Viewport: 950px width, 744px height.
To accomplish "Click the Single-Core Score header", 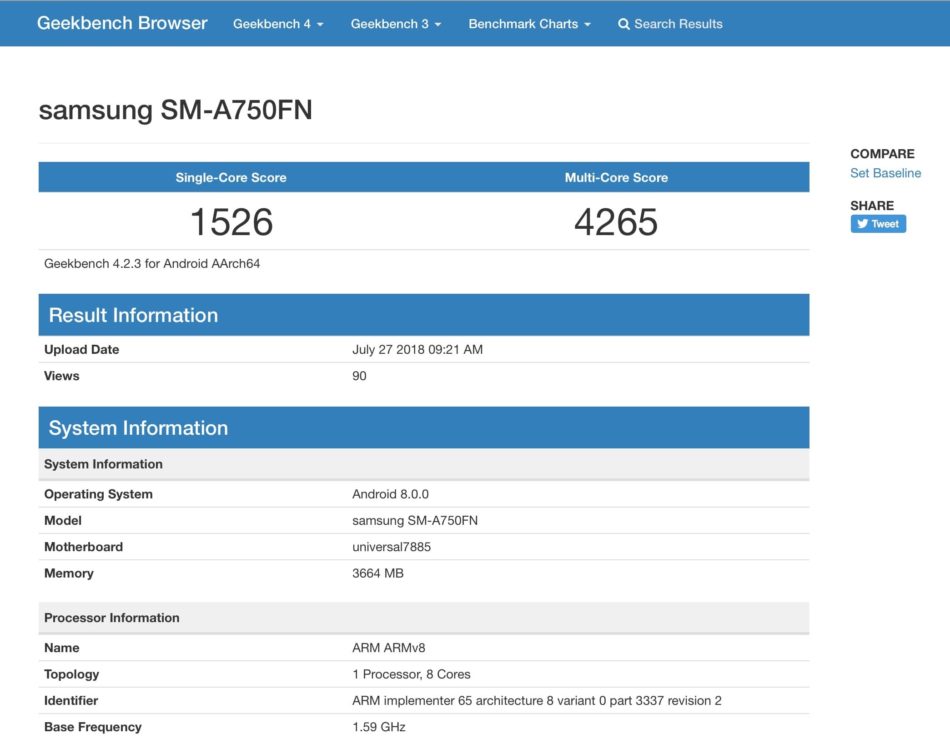I will pos(231,178).
